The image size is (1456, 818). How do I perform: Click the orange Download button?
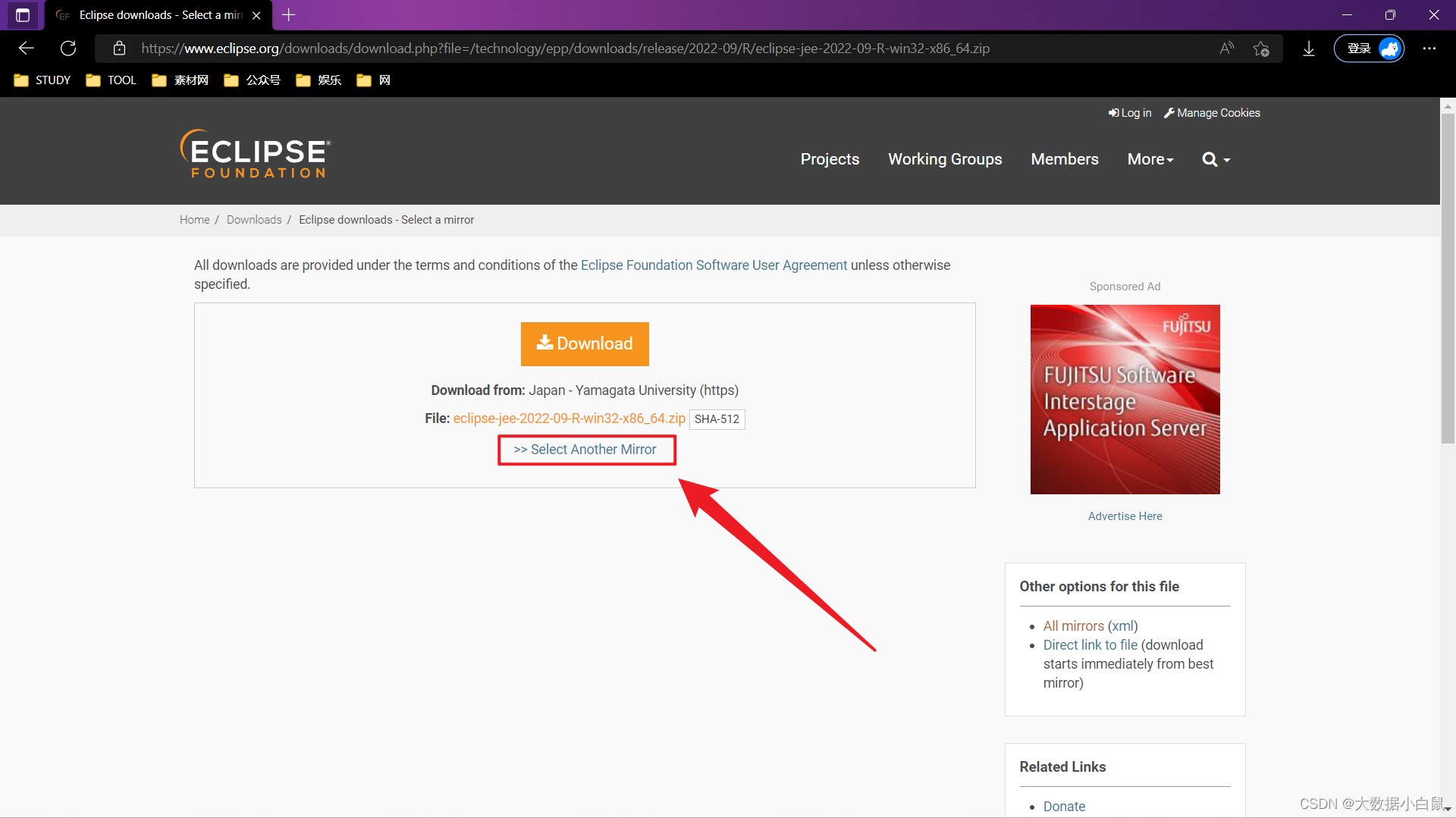click(585, 343)
